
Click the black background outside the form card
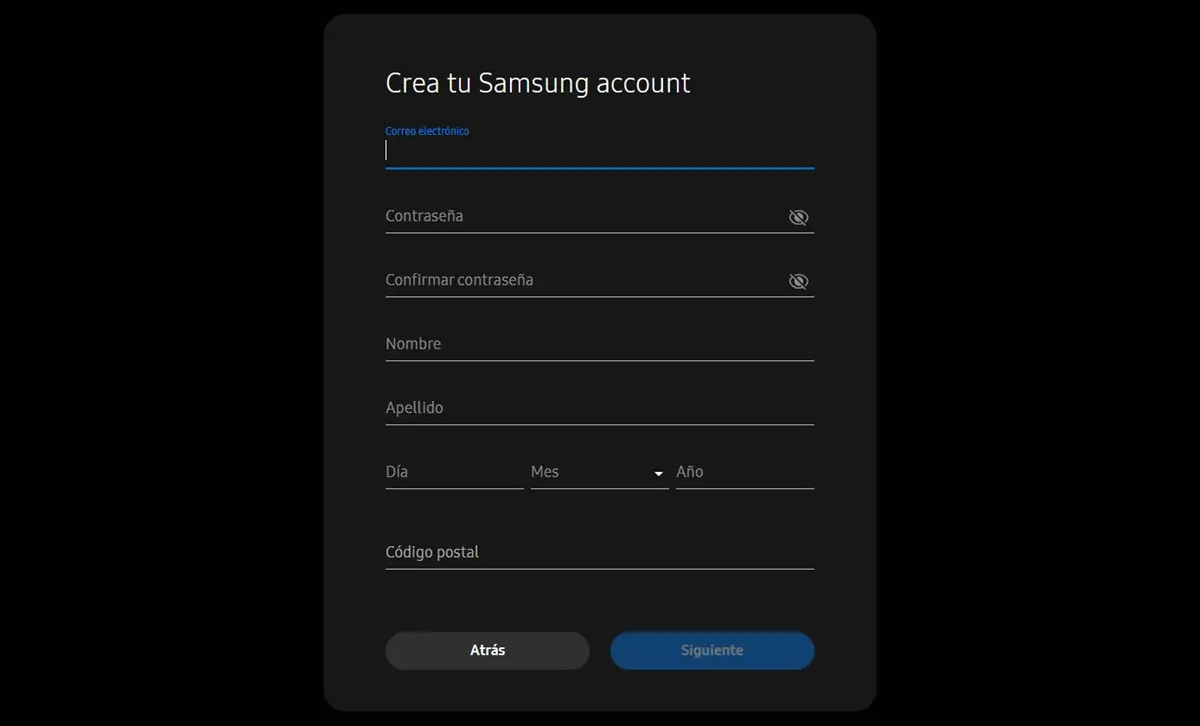pyautogui.click(x=150, y=360)
